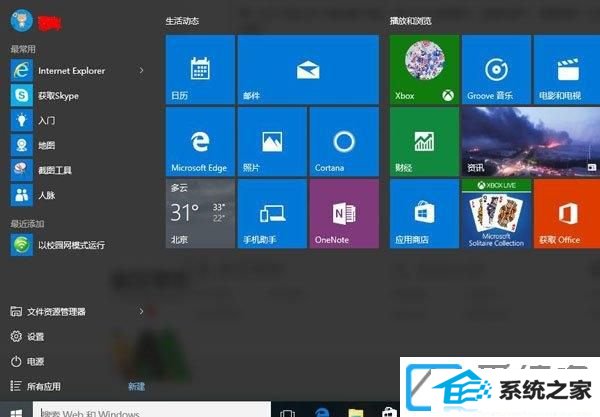Show 所有应用 all apps list
The width and height of the screenshot is (600, 417).
coord(35,386)
